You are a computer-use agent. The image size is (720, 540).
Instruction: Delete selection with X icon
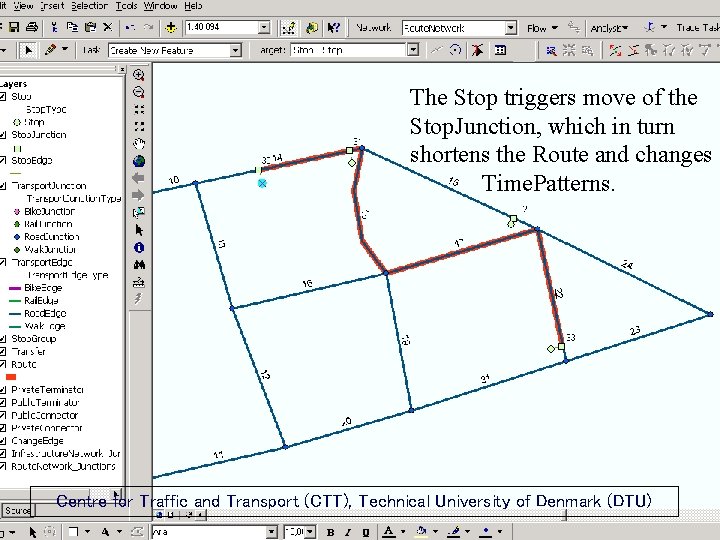pyautogui.click(x=107, y=28)
